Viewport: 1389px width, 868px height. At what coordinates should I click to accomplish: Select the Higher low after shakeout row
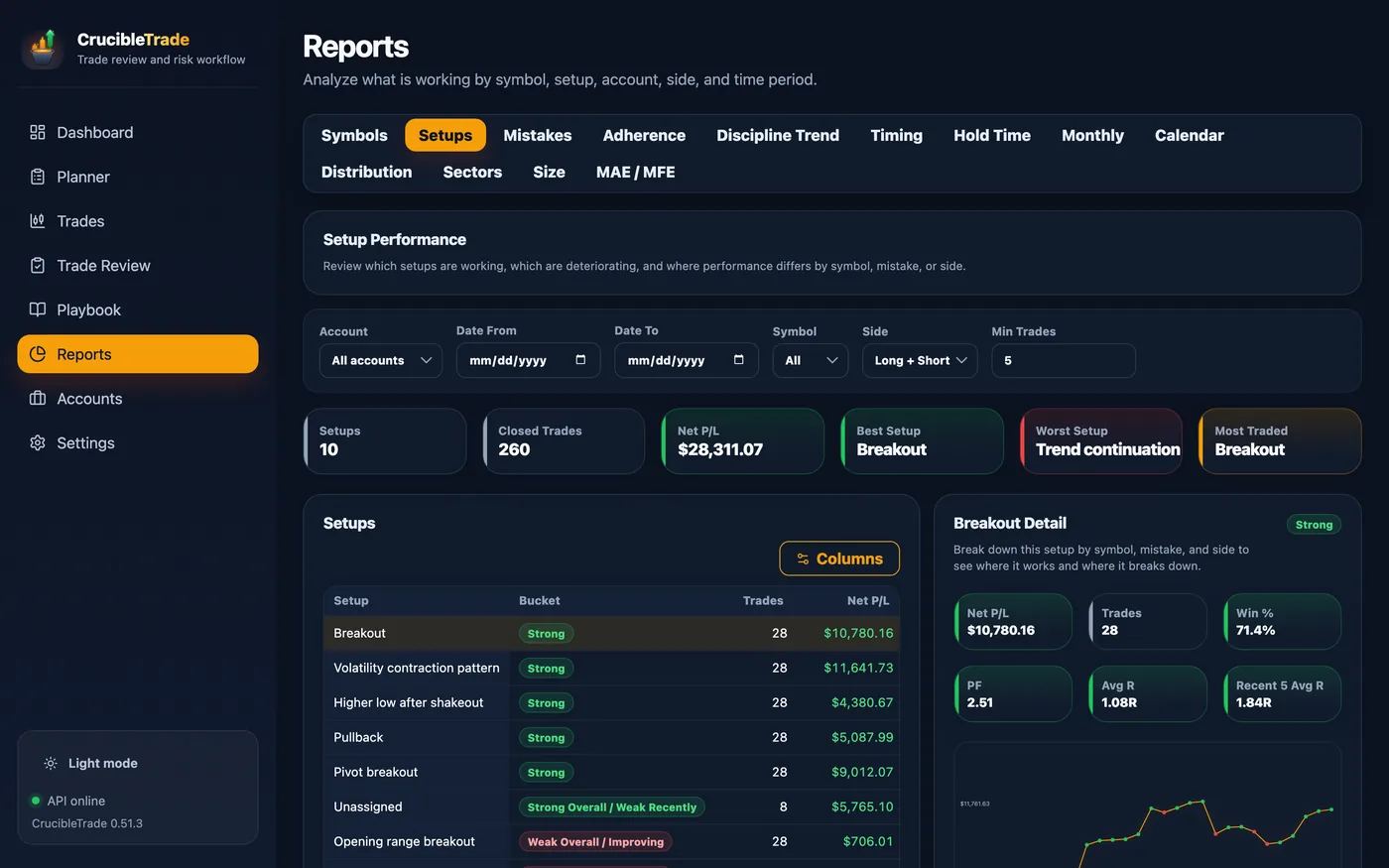pyautogui.click(x=611, y=702)
